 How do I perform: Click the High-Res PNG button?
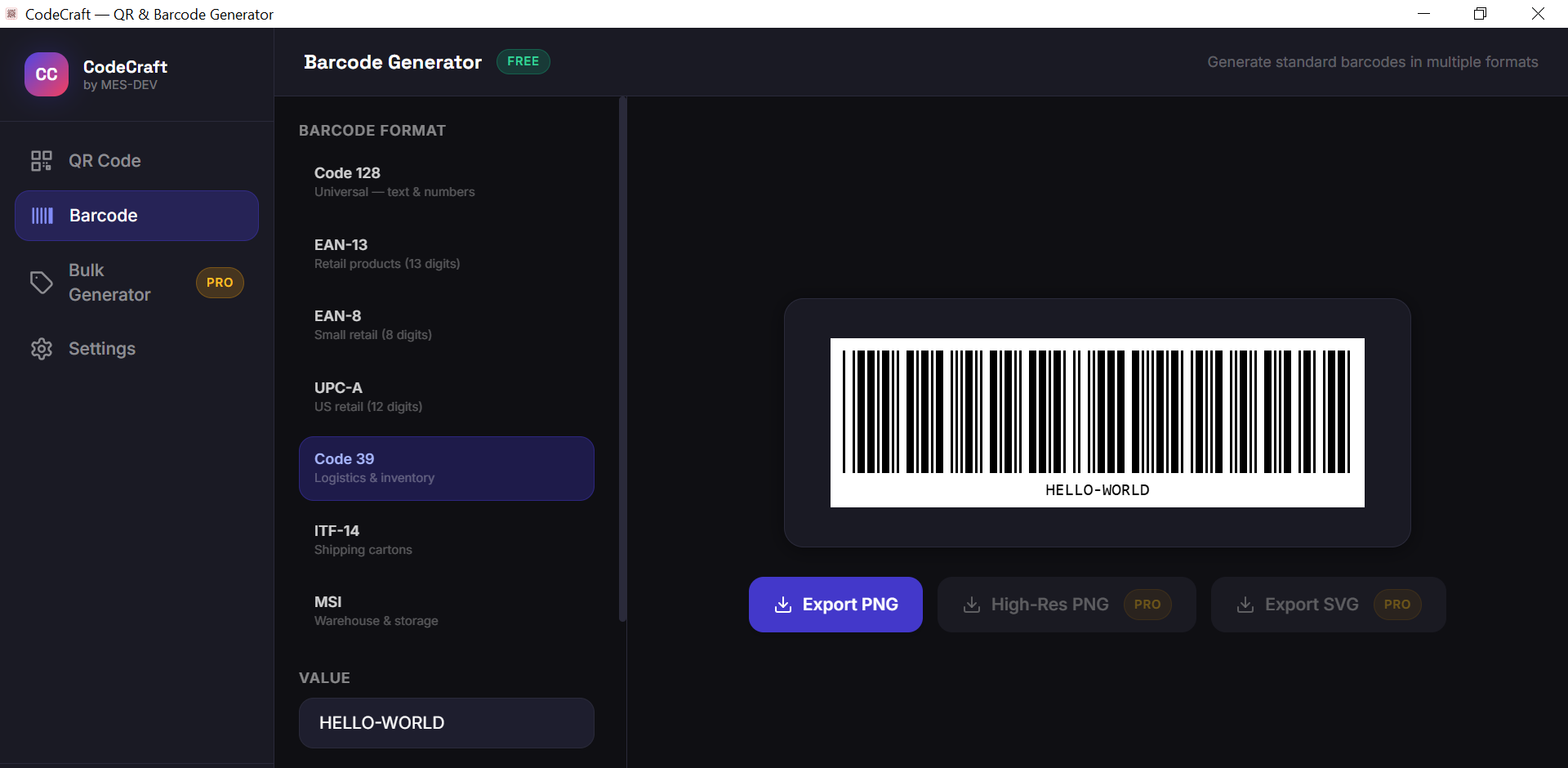coord(1067,605)
